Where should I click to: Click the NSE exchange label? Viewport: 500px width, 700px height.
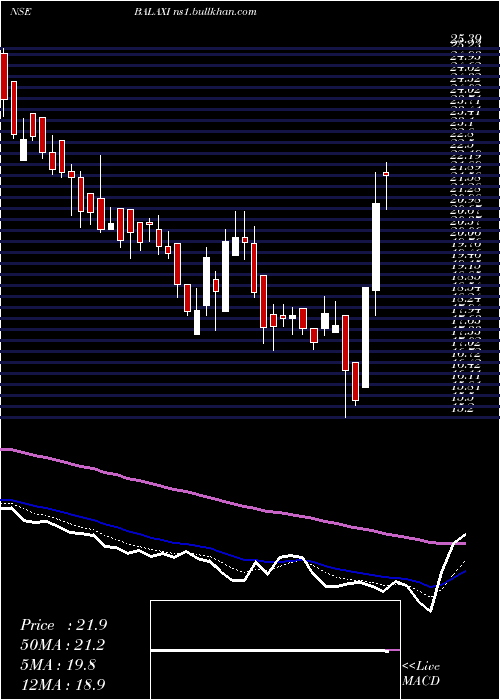(20, 12)
